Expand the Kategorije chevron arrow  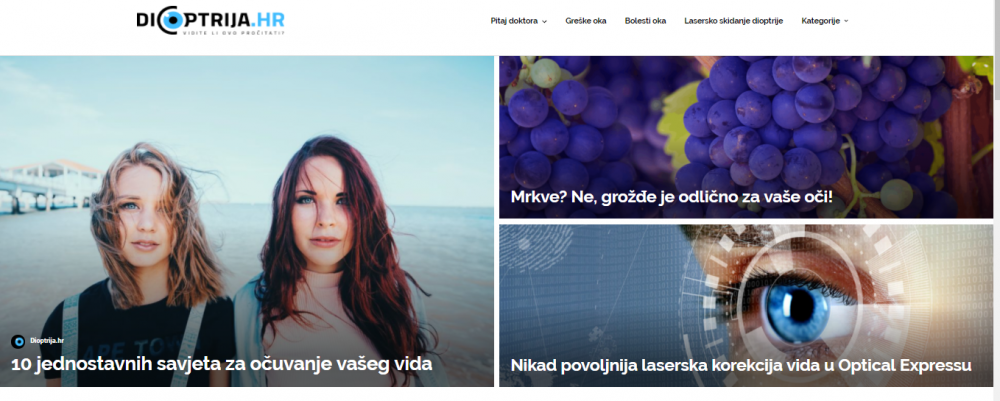(x=846, y=21)
